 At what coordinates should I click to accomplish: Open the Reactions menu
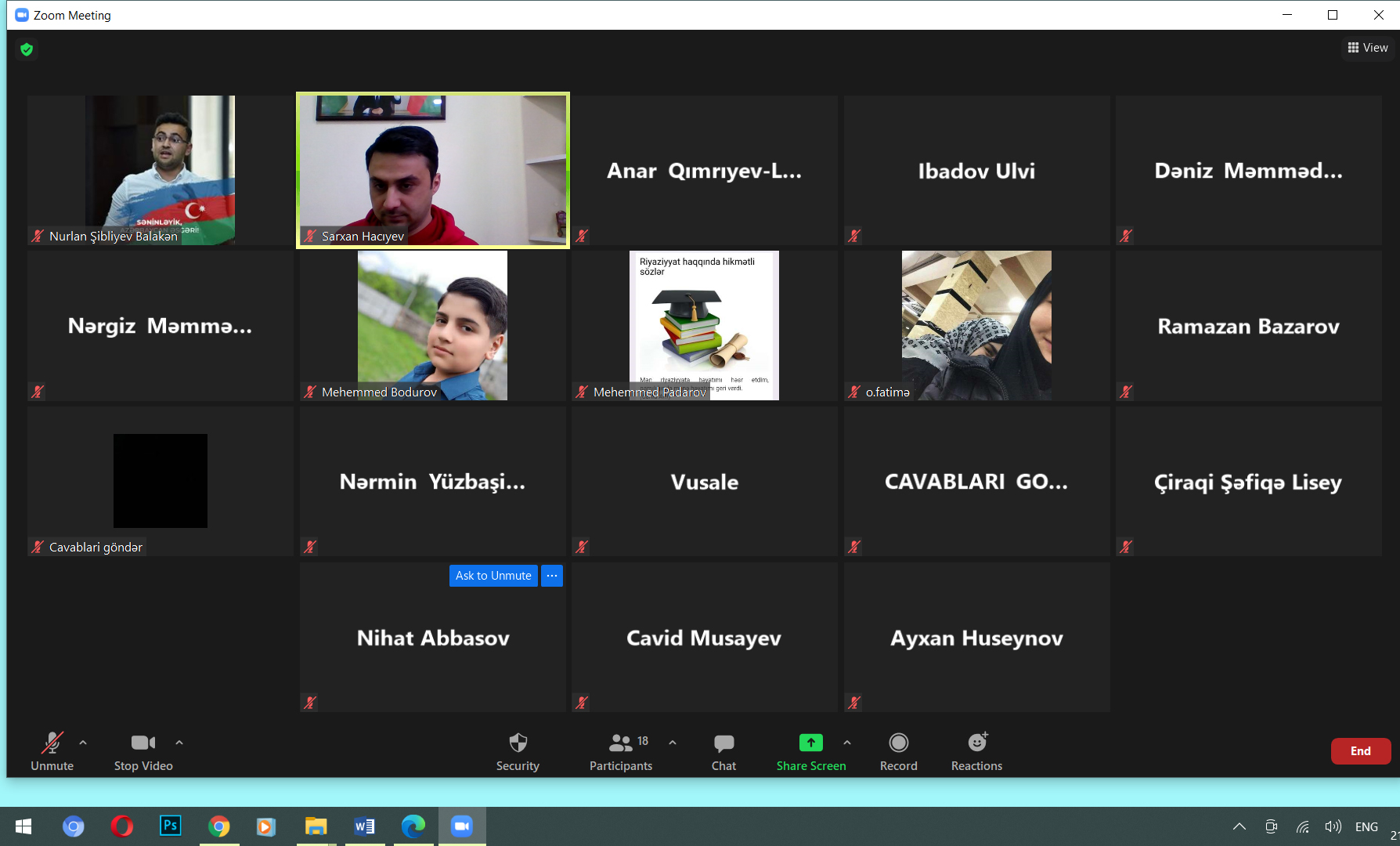coord(976,751)
